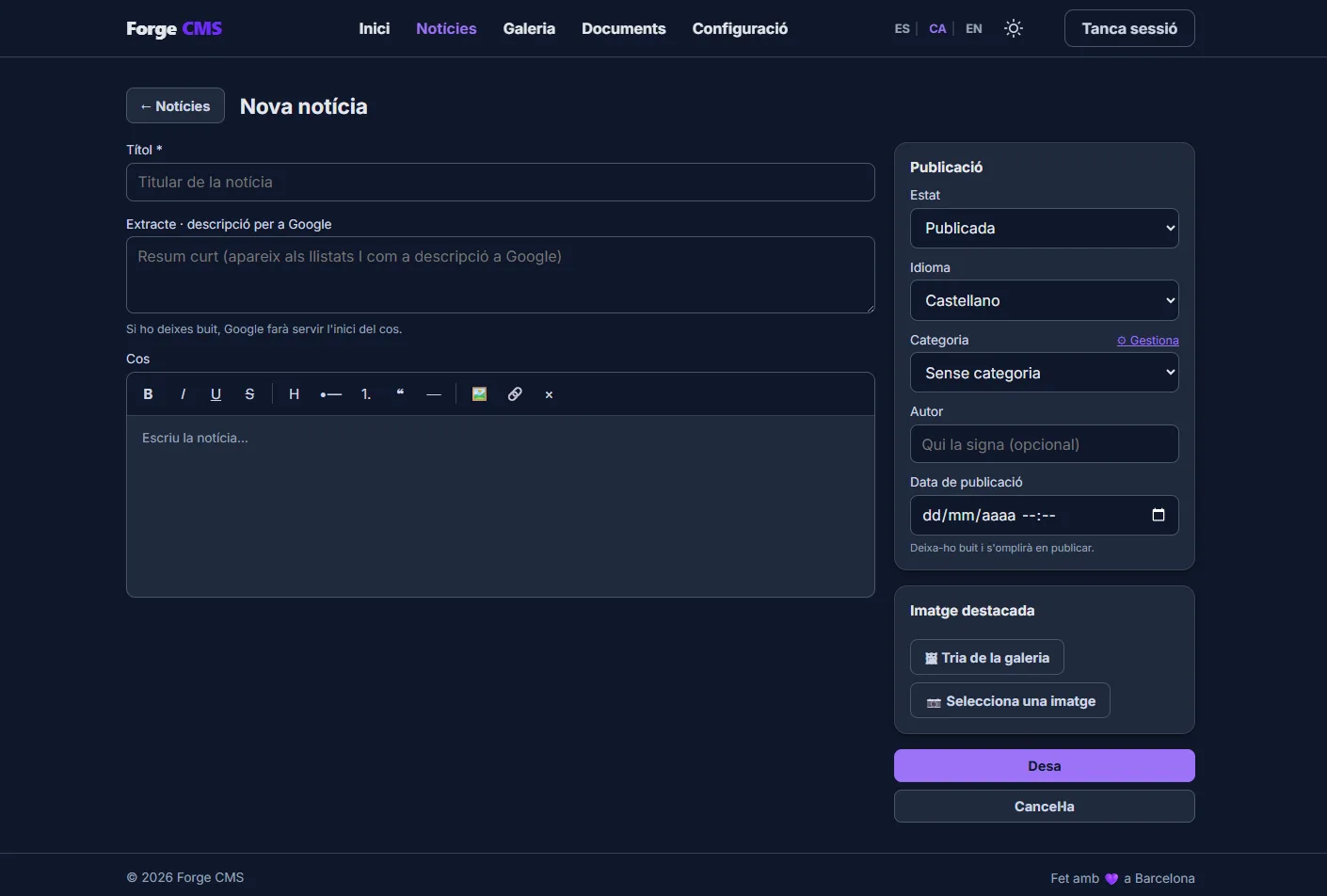1327x896 pixels.
Task: Click the Tanca sessió button
Action: coord(1129,28)
